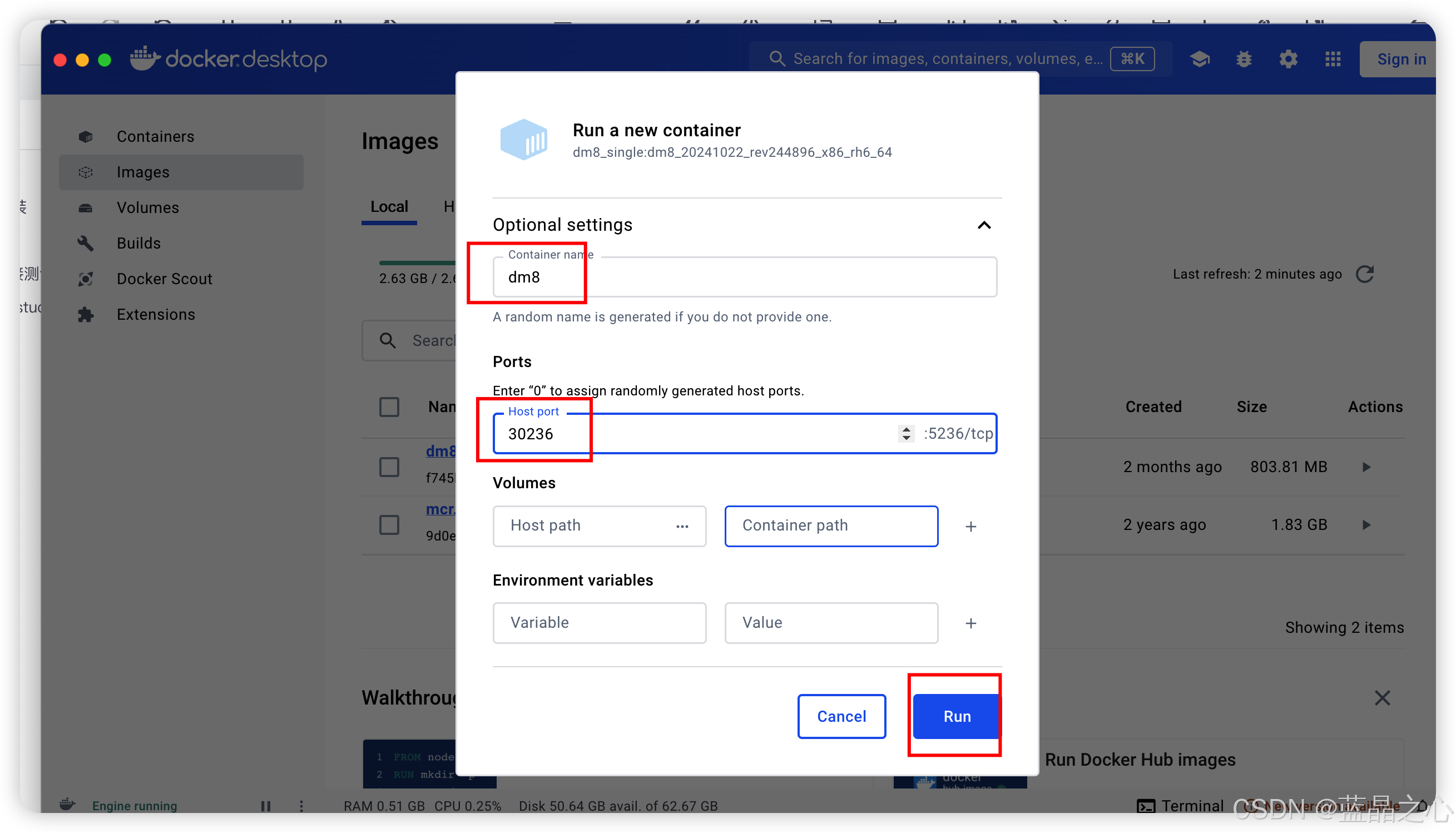
Task: Click the ⌘K shortcut badge
Action: (x=1132, y=59)
